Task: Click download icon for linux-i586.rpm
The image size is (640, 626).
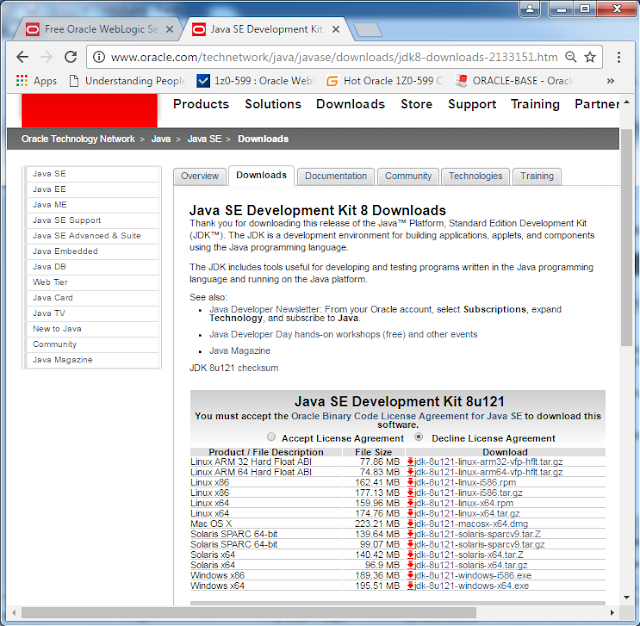Action: pyautogui.click(x=411, y=482)
